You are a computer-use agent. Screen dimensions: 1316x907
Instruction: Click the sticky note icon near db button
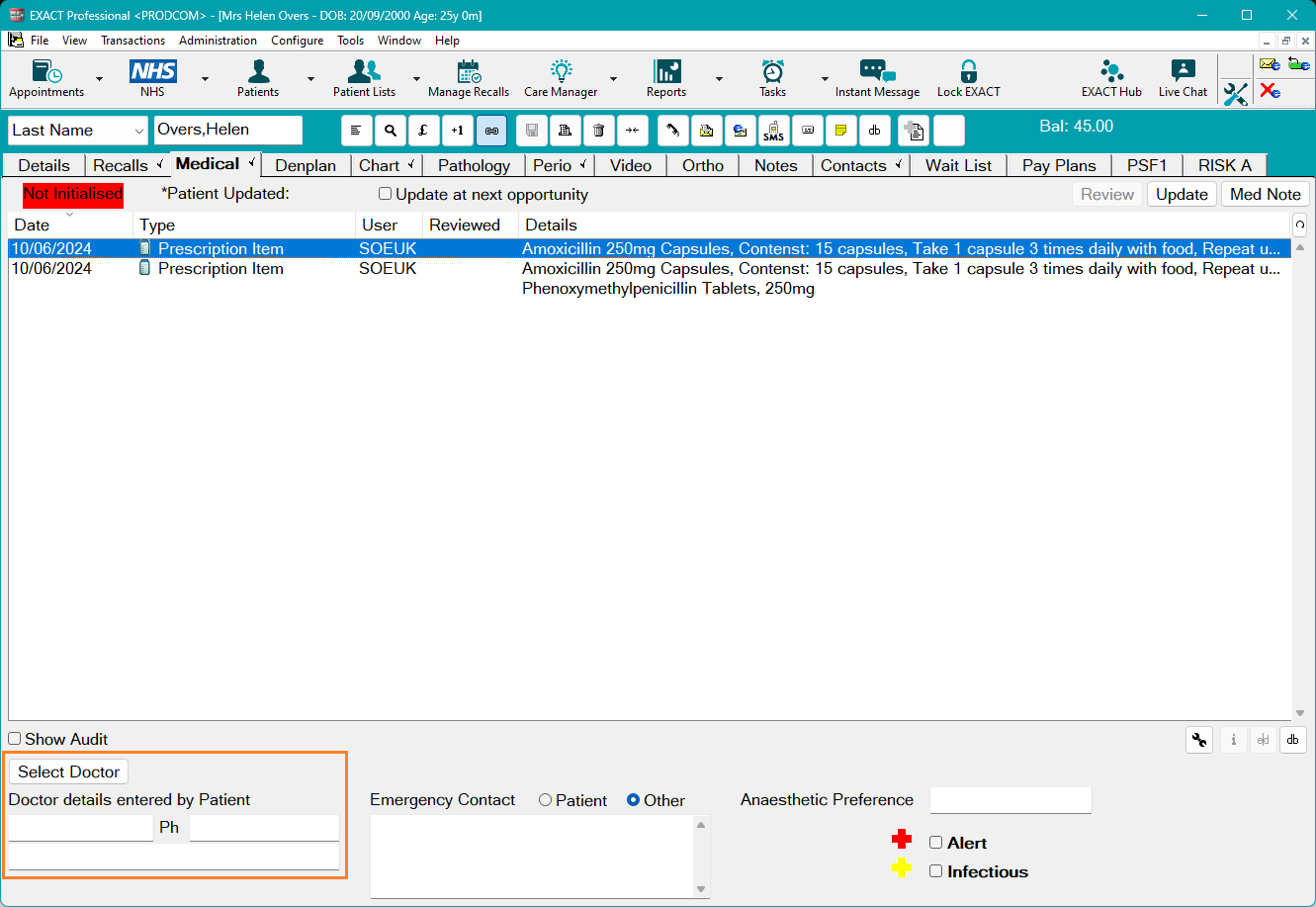(x=839, y=130)
